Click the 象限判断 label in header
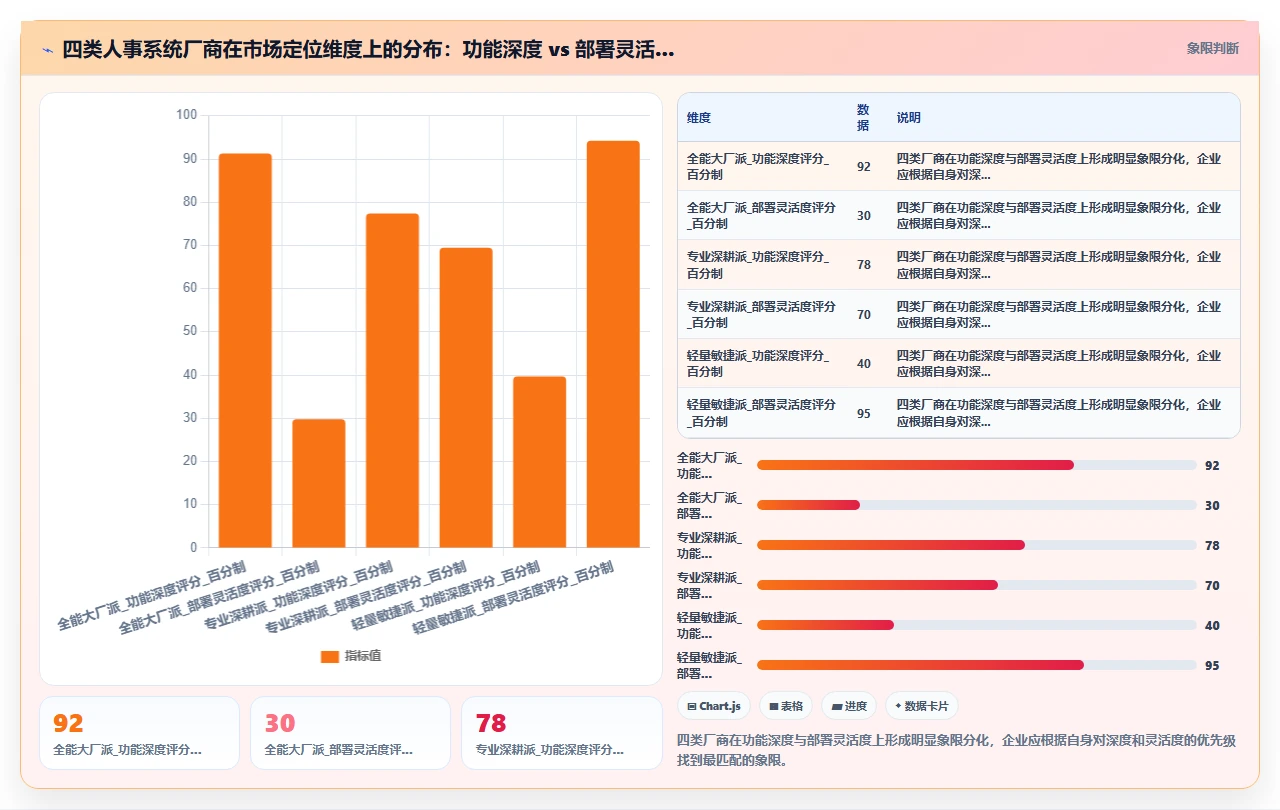Viewport: 1280px width, 810px height. [x=1212, y=48]
